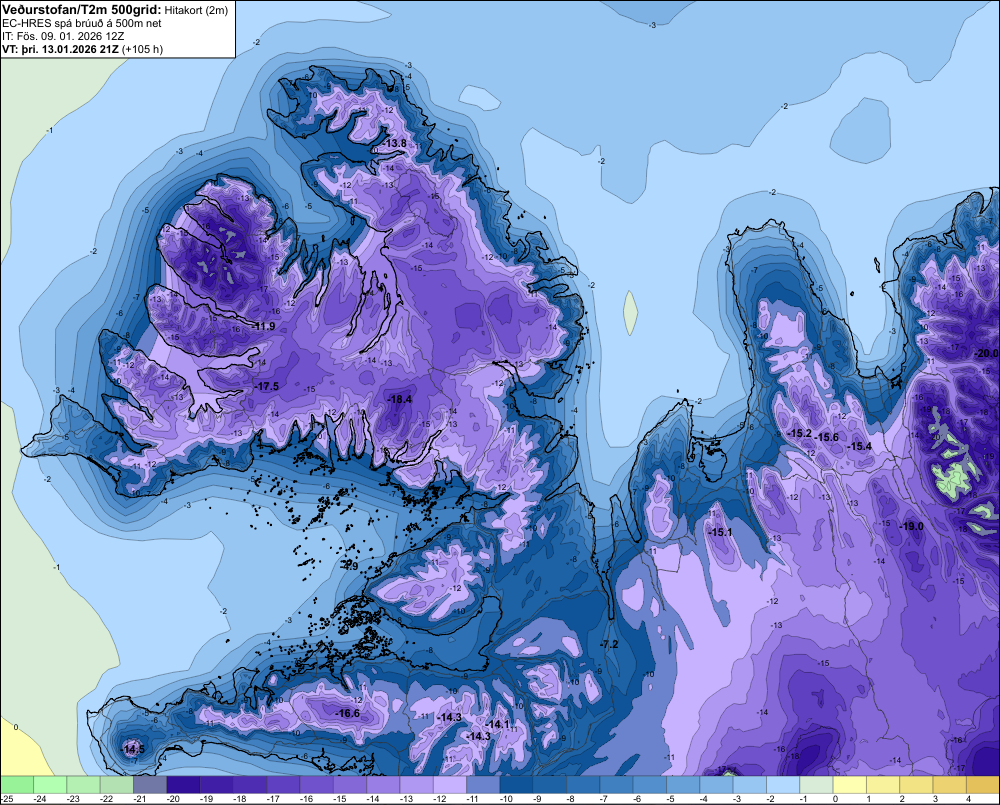Click the dark blue legend swatch labeled -10

click(517, 785)
